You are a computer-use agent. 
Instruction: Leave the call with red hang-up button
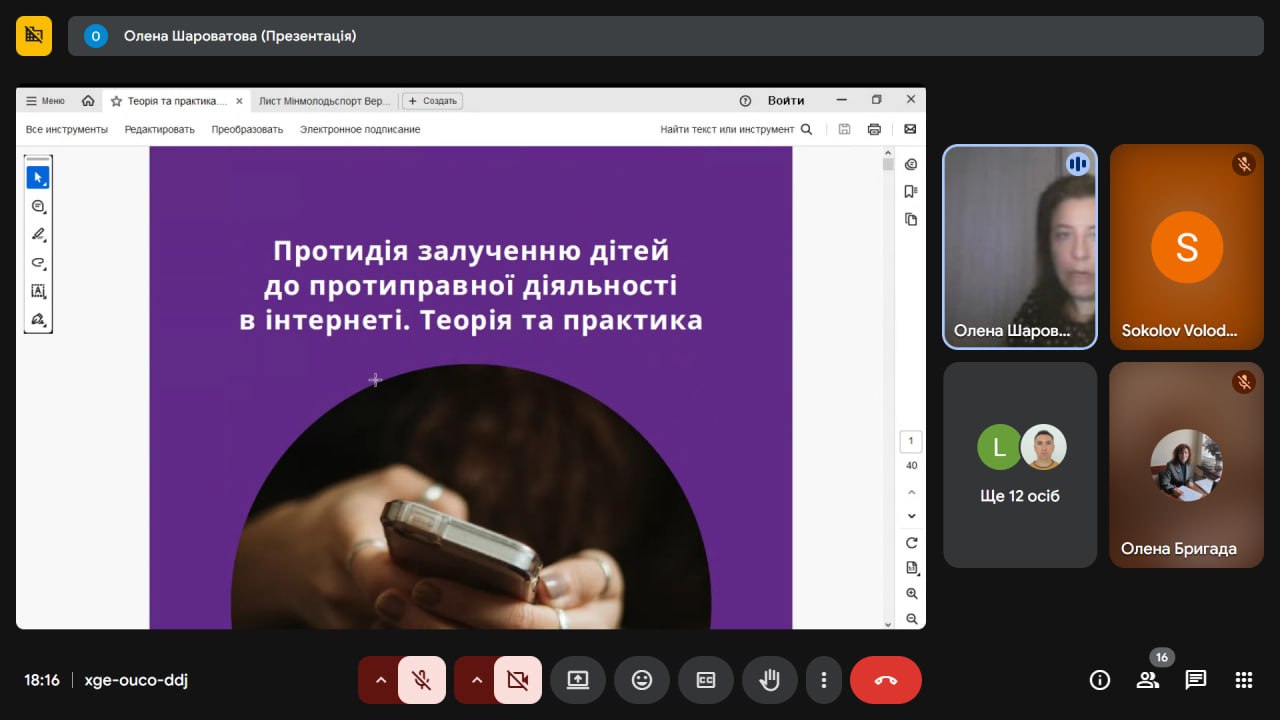click(x=886, y=680)
